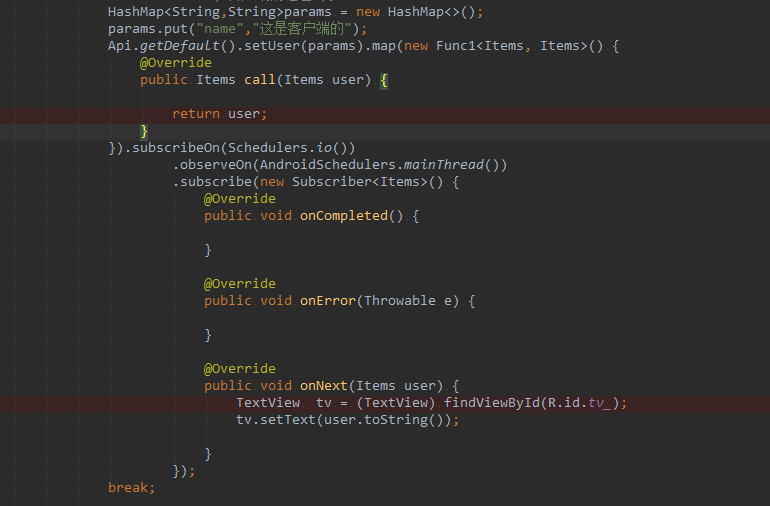770x506 pixels.
Task: Click highlighted closing brace after return user
Action: (x=144, y=131)
